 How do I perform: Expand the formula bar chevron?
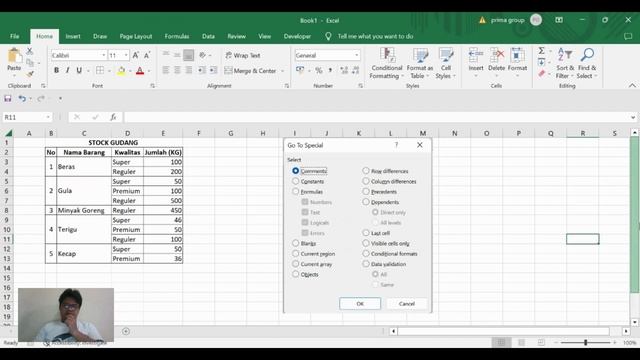click(633, 117)
